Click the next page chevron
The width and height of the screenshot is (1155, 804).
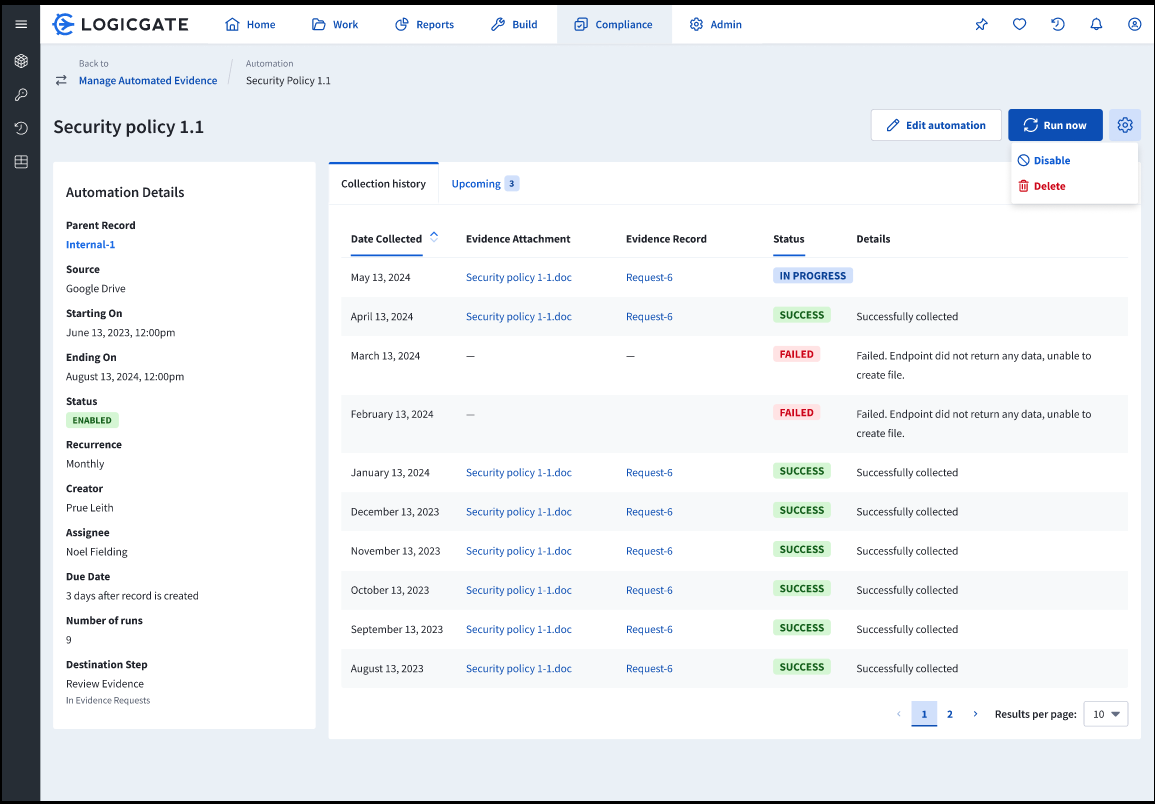(x=975, y=714)
